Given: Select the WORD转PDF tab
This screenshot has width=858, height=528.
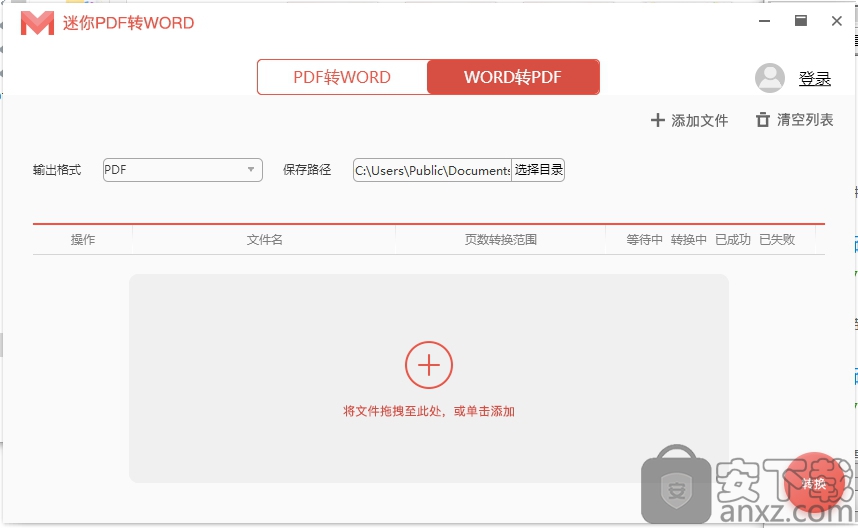Looking at the screenshot, I should tap(513, 77).
